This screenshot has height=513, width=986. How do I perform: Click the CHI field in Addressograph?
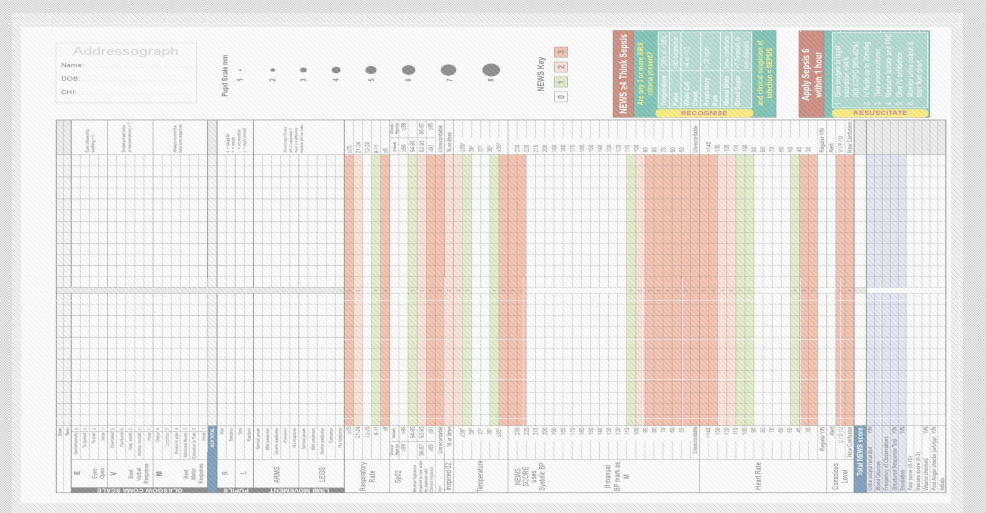click(130, 91)
